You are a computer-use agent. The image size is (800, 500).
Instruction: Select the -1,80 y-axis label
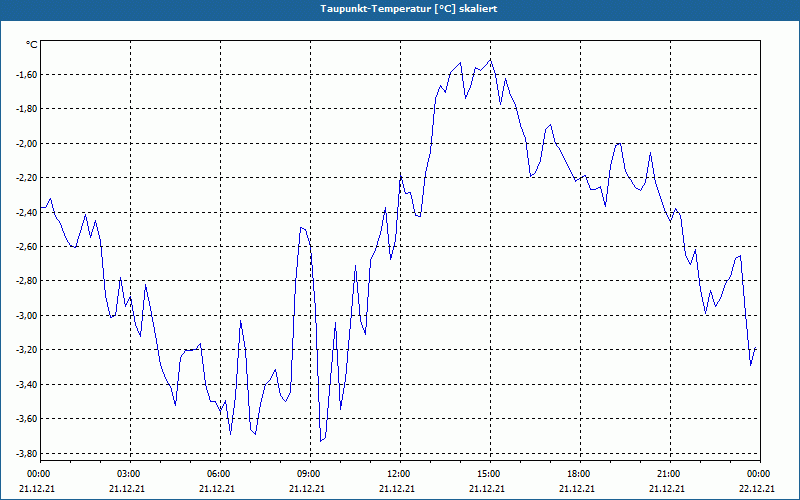tap(27, 109)
